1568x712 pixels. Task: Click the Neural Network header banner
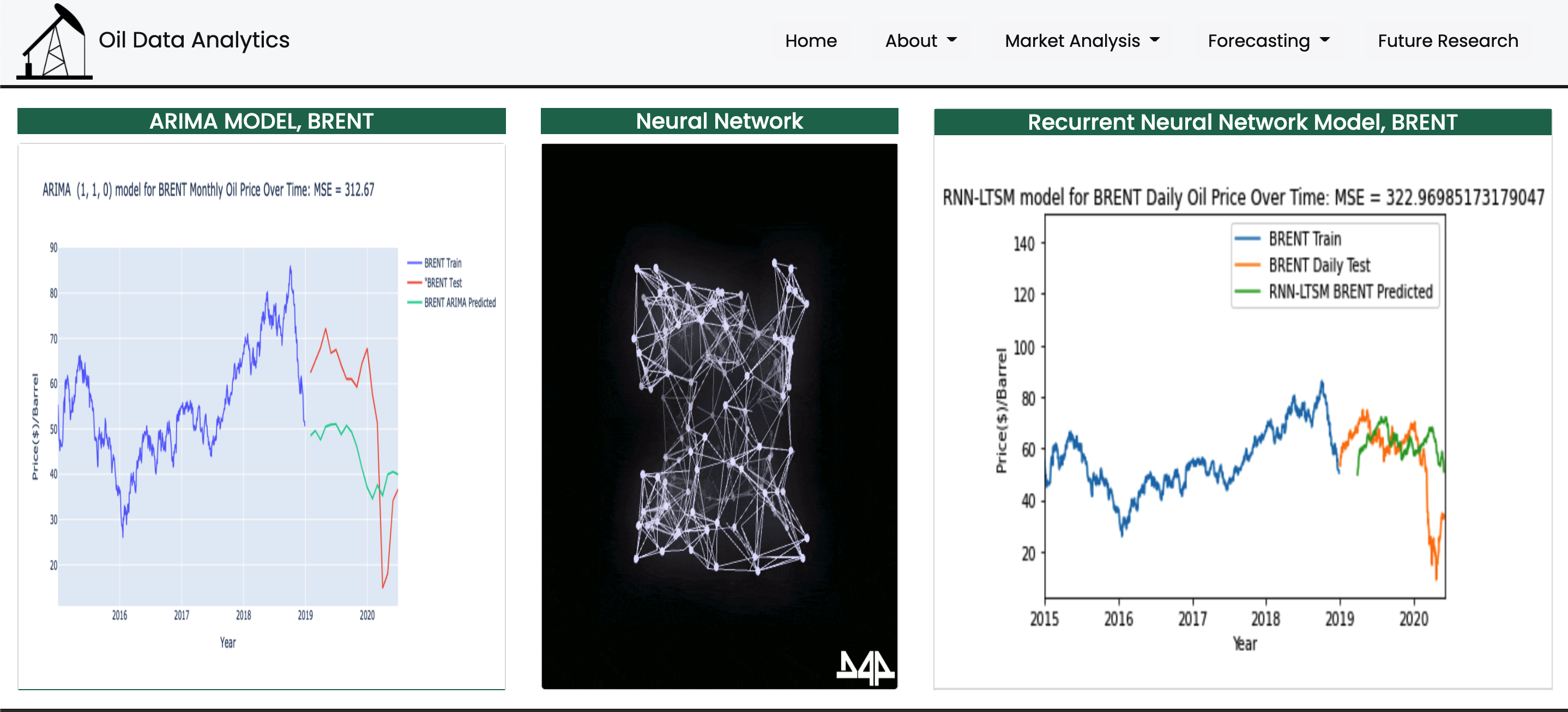click(719, 121)
